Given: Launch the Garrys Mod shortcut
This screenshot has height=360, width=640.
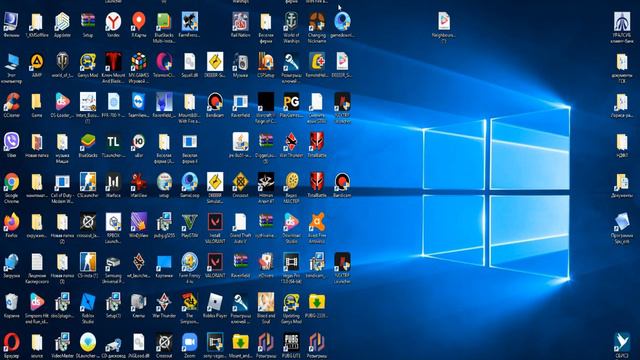Looking at the screenshot, I should [88, 62].
